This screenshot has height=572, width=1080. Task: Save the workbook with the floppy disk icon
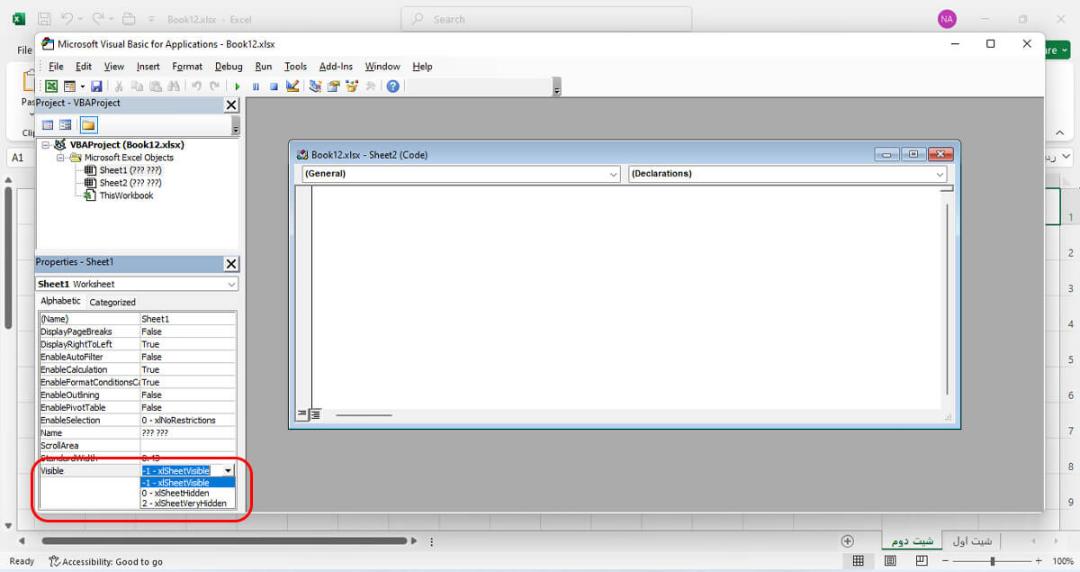[x=96, y=86]
